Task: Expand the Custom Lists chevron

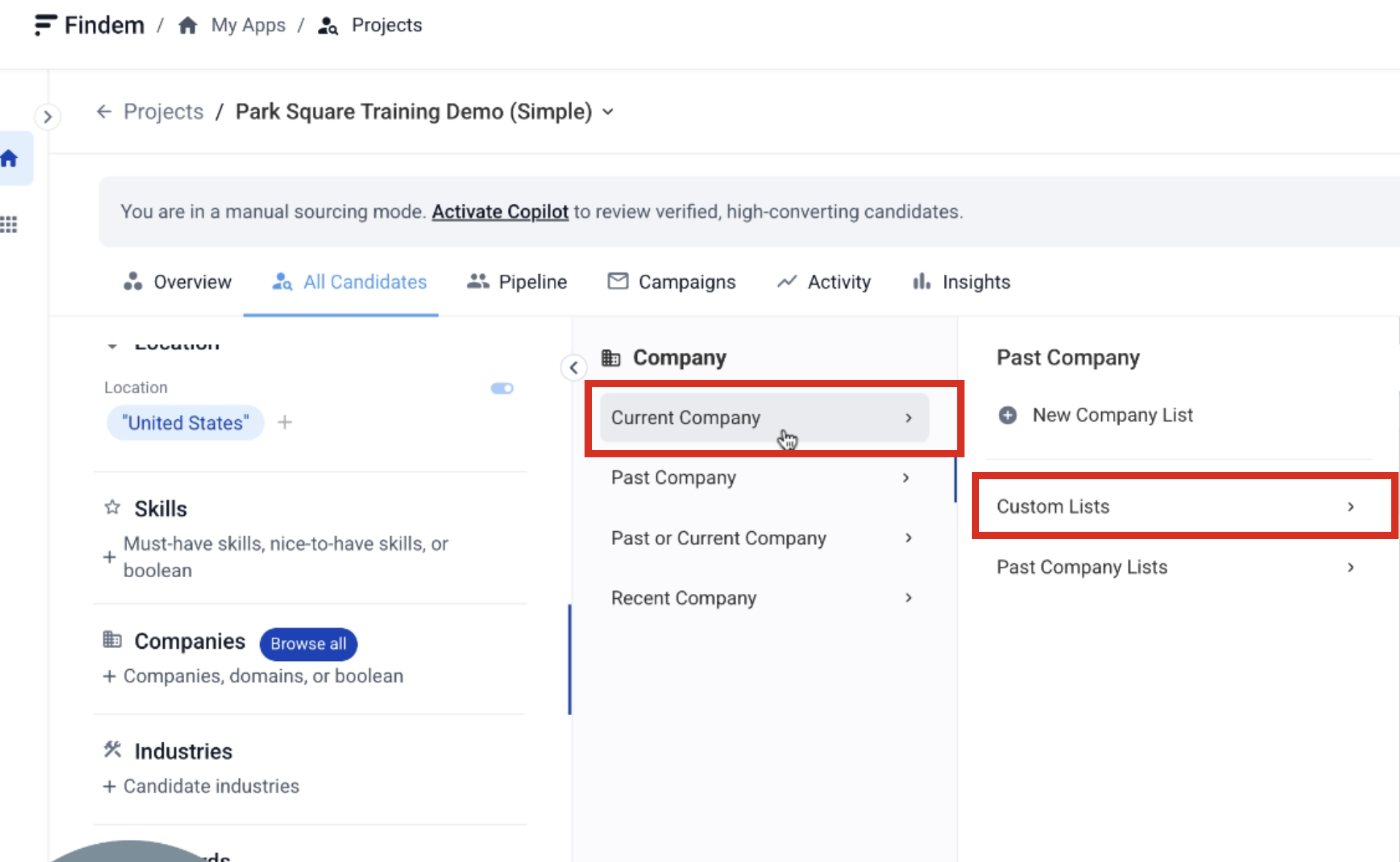Action: point(1350,506)
